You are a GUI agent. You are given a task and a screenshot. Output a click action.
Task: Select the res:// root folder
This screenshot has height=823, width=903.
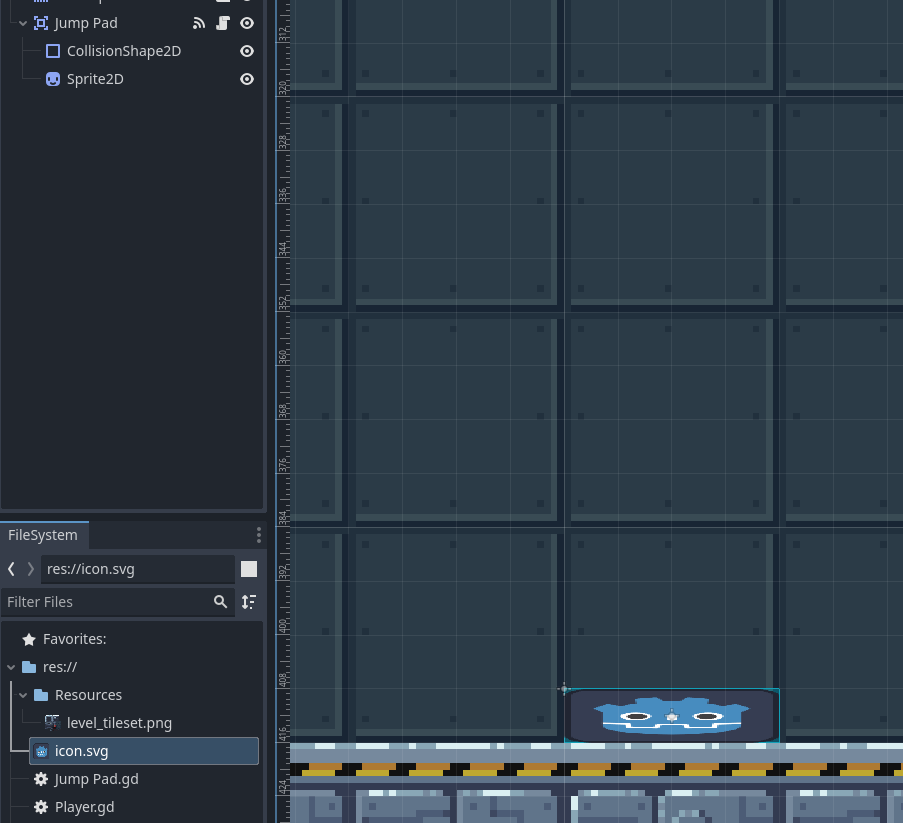point(60,667)
